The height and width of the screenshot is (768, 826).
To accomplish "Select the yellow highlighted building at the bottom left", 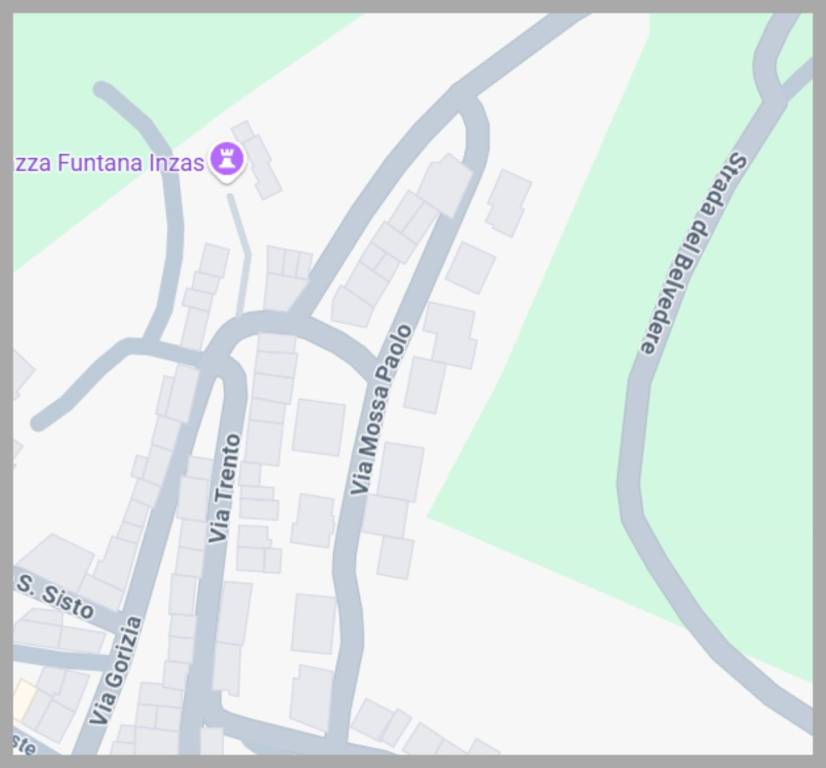I will pyautogui.click(x=23, y=700).
